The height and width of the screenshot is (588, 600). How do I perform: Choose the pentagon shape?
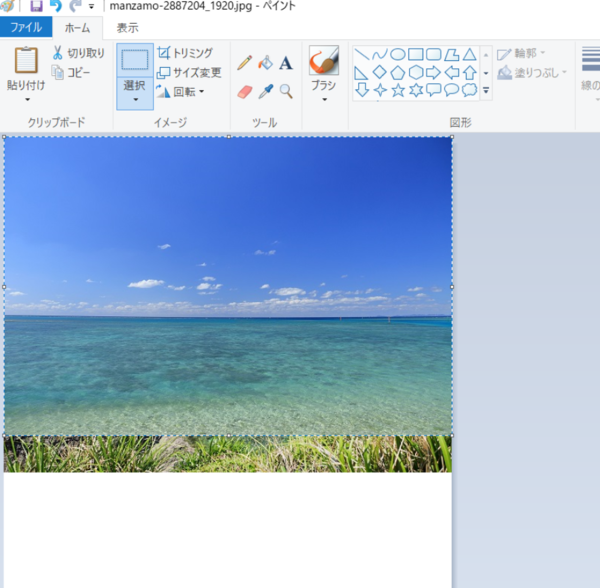tap(398, 72)
